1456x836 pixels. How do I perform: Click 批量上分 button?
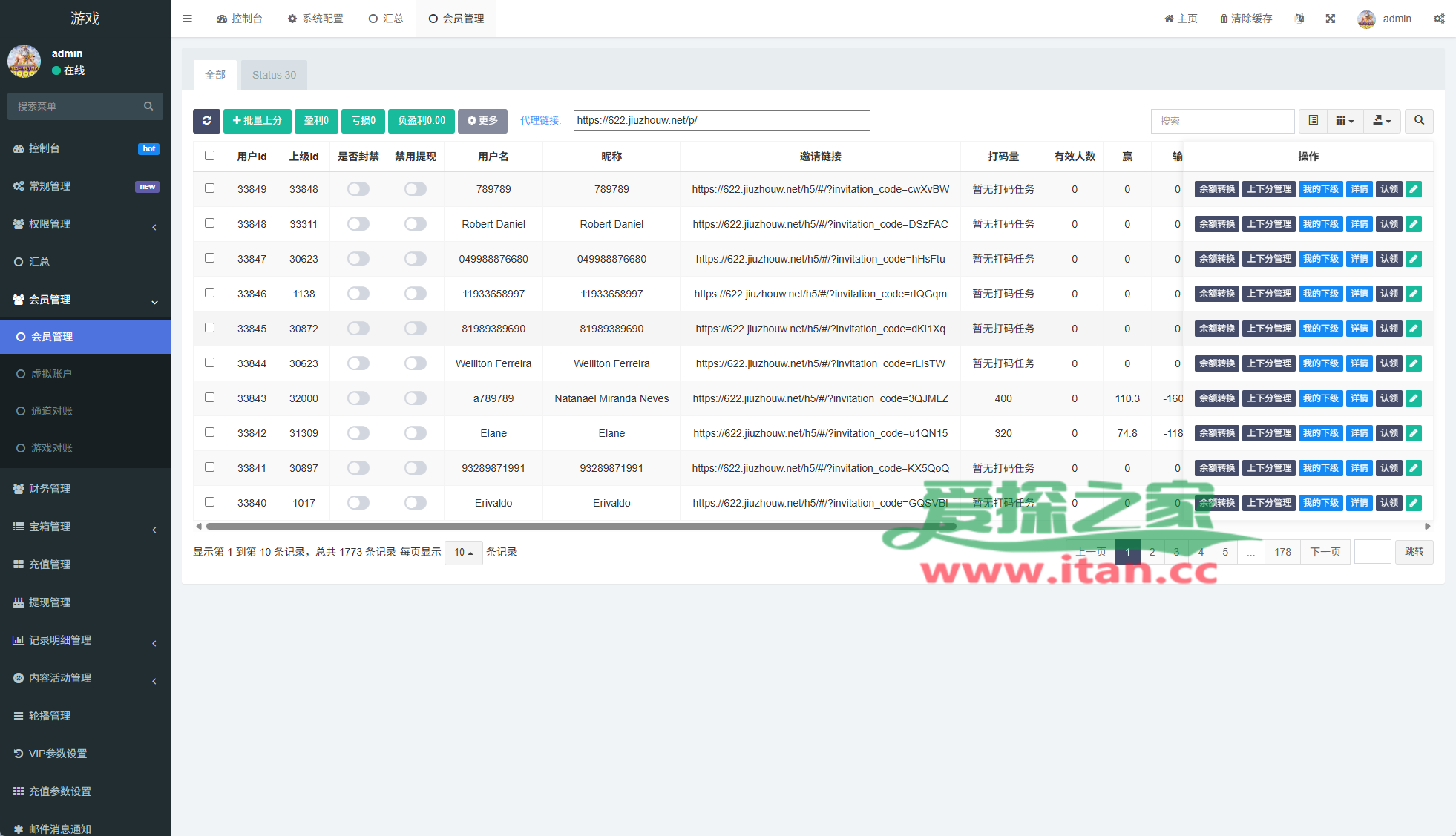coord(258,121)
